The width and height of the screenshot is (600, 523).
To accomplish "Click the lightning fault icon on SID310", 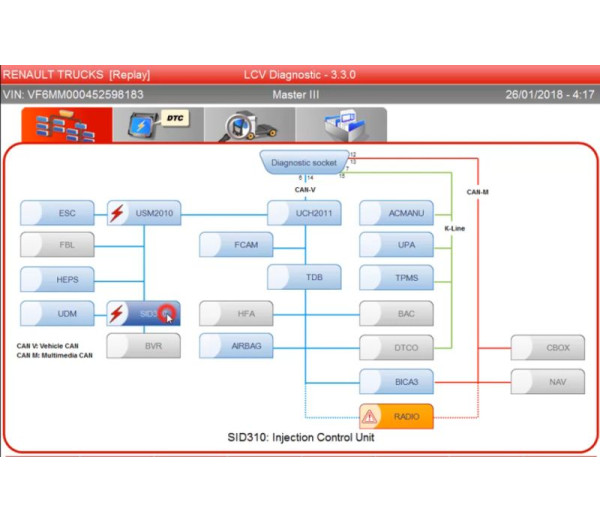I will click(118, 314).
